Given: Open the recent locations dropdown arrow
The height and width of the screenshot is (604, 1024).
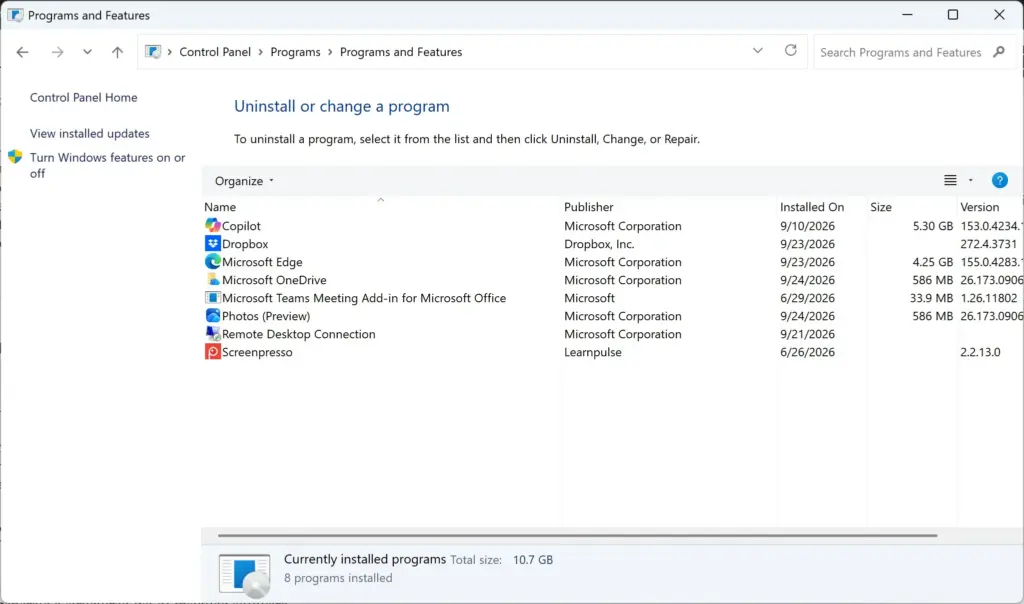Looking at the screenshot, I should click(87, 52).
